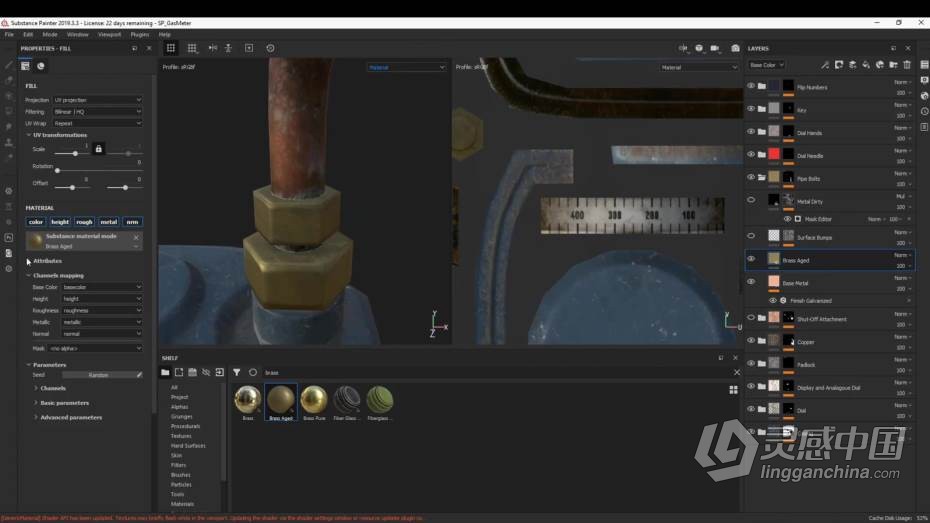Click the Shelf circle search-scope icon
This screenshot has height=523, width=930.
[x=253, y=372]
